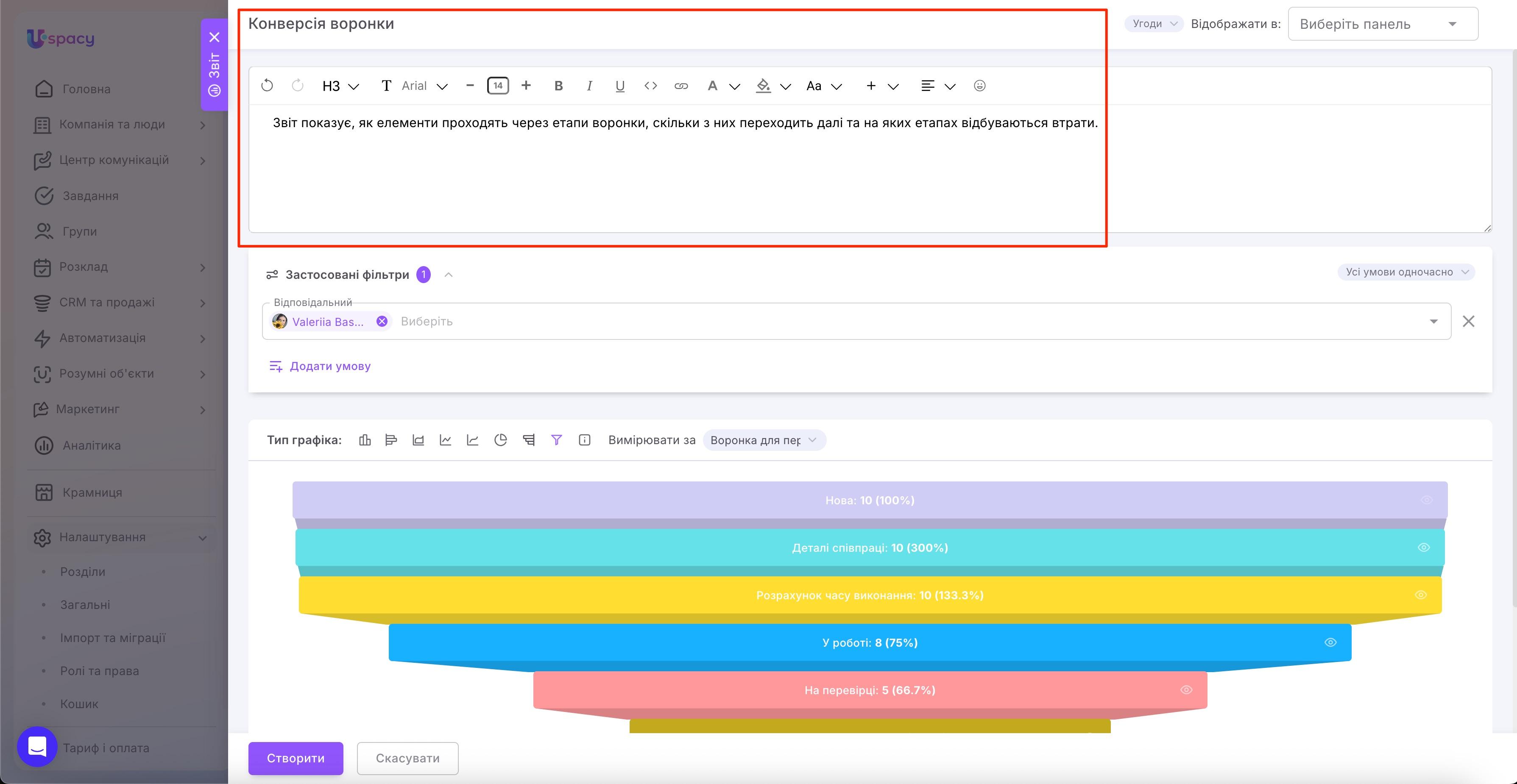Screen dimensions: 1517x784
Task: Open the emoji picker
Action: (979, 86)
